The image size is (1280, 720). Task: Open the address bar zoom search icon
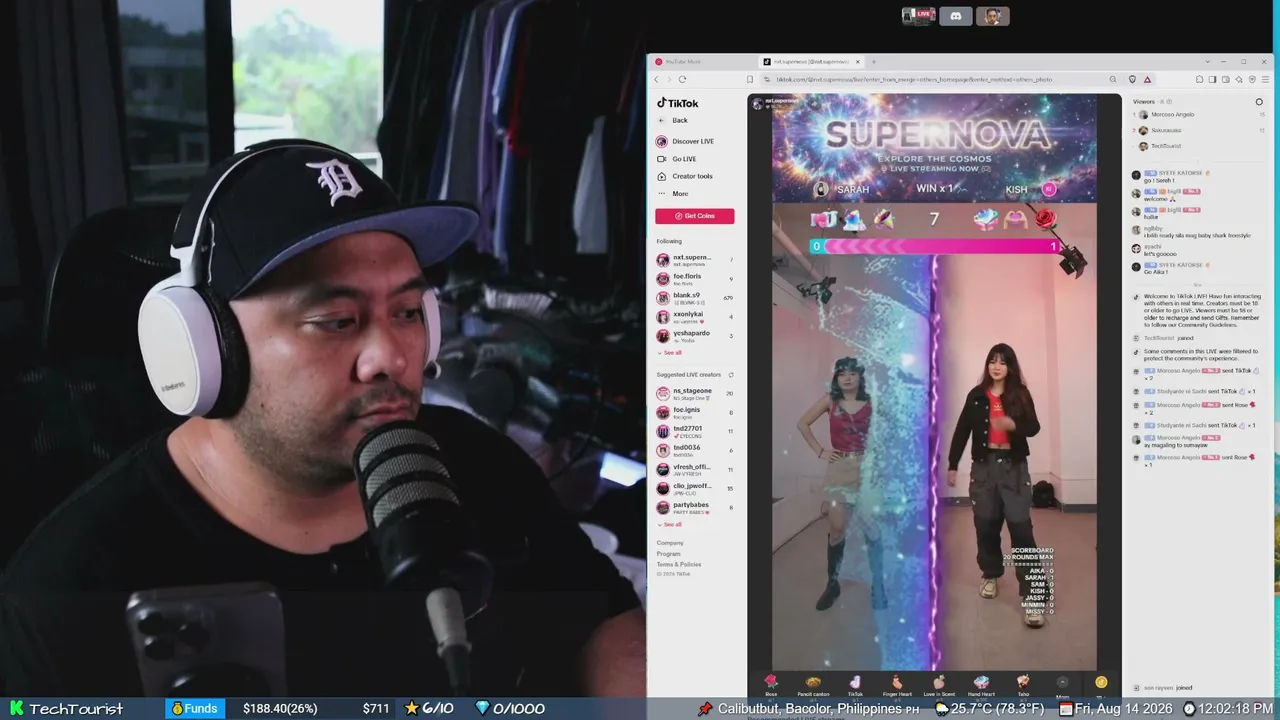1113,79
